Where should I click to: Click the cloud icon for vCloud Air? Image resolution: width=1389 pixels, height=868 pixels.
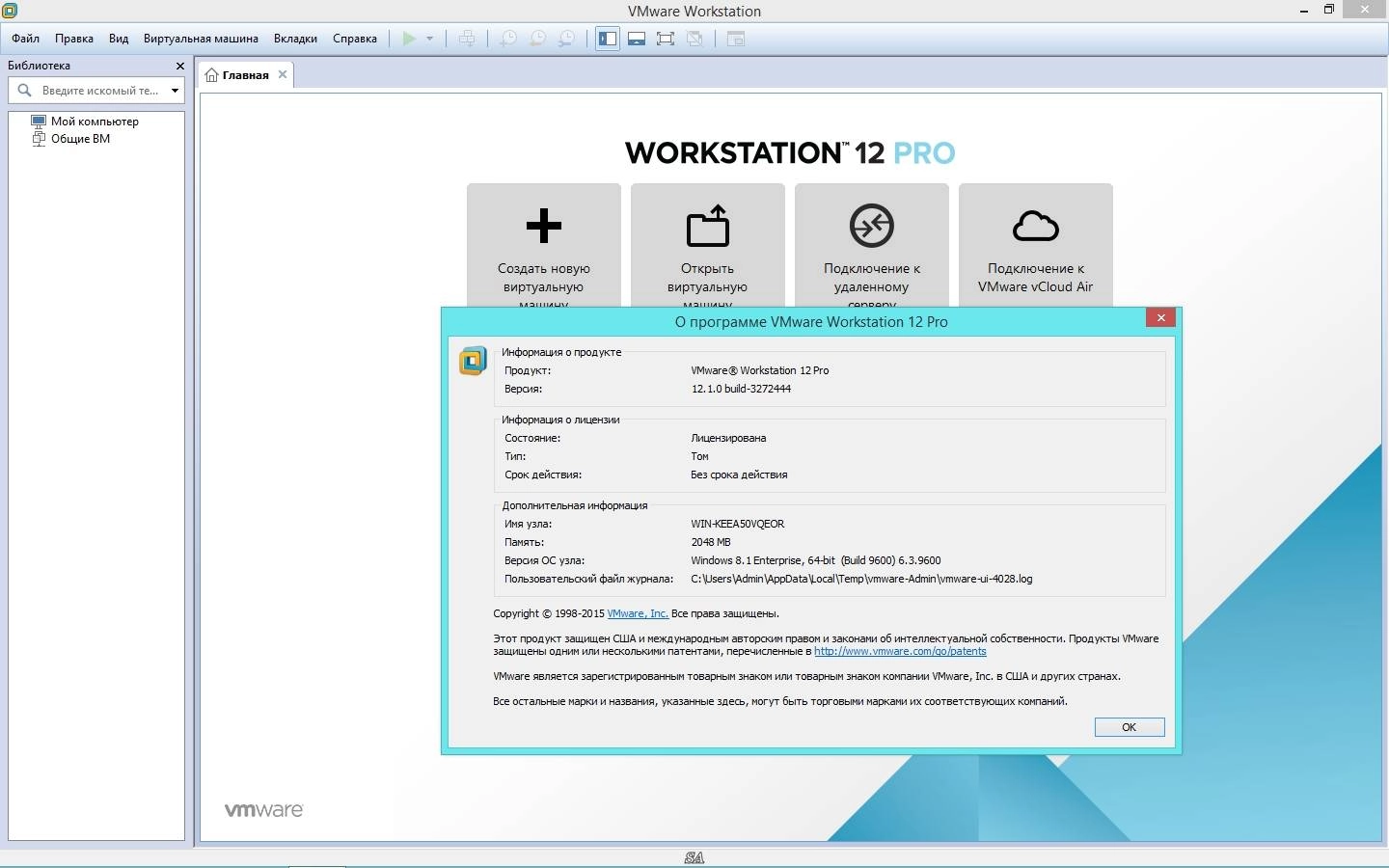[1036, 226]
